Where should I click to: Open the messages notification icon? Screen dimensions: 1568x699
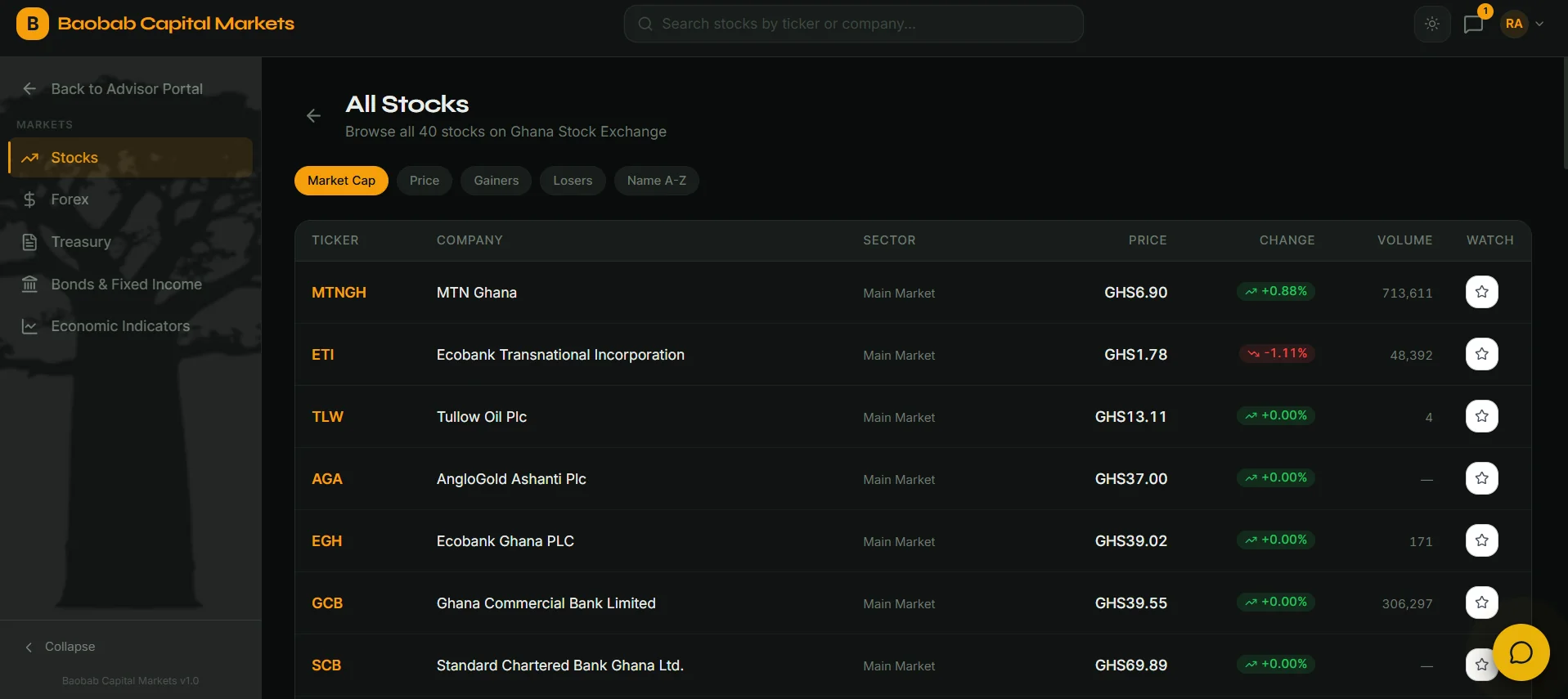(1474, 24)
